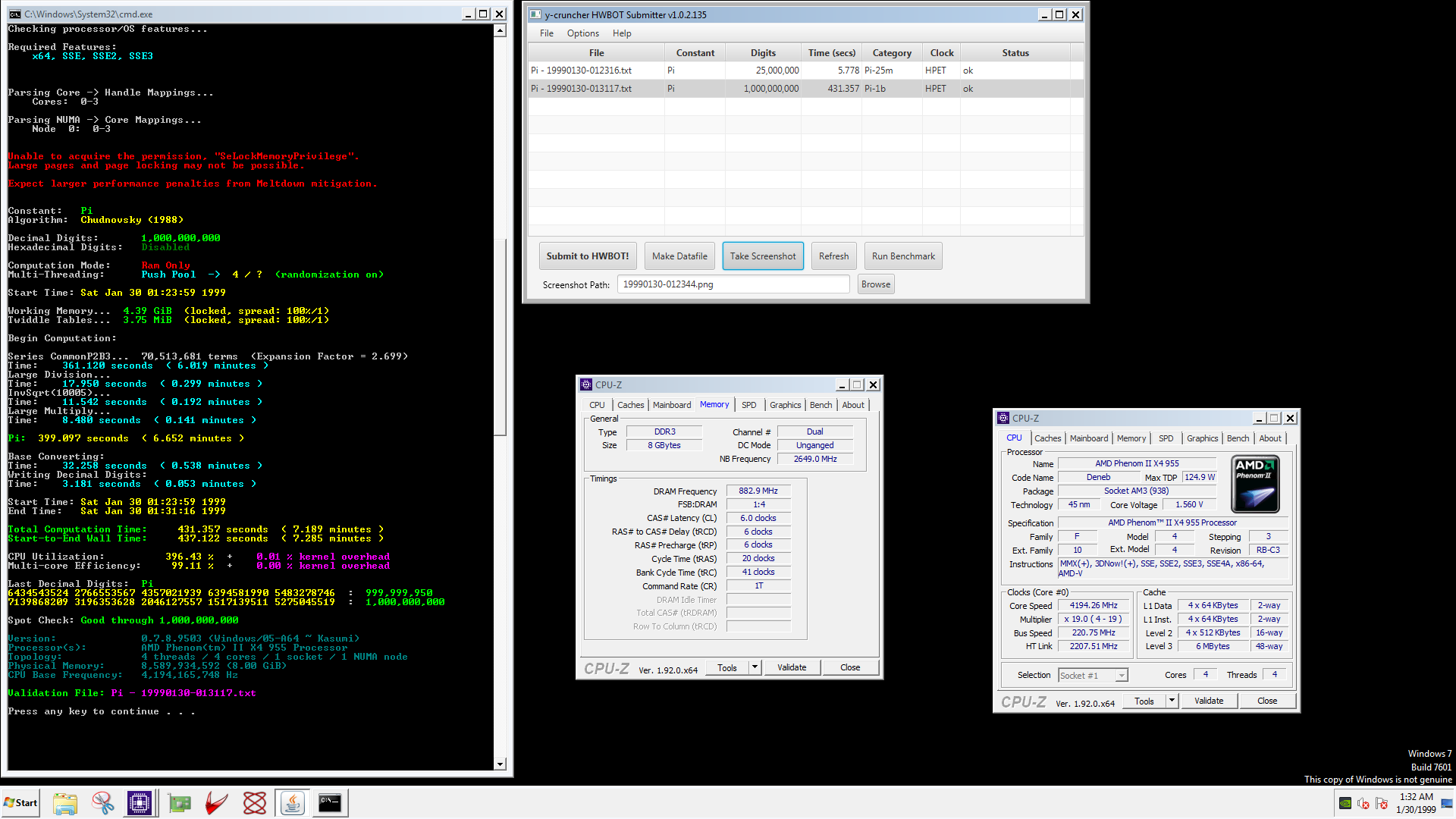Viewport: 1456px width, 819px height.
Task: Click Validate in the CPU CPU-Z window
Action: (x=1209, y=701)
